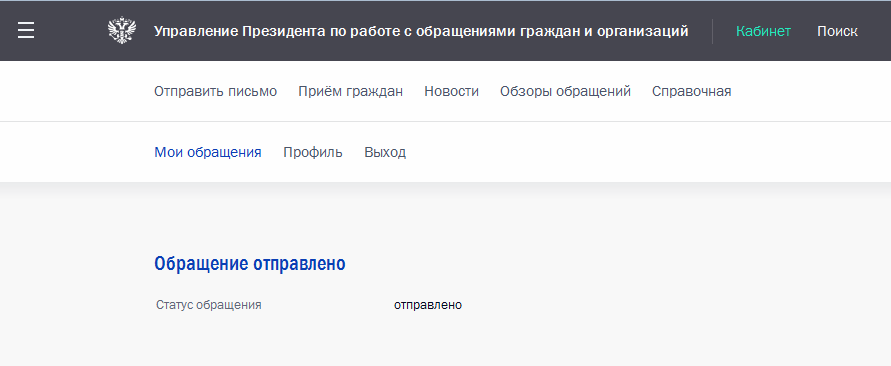Switch to the Мои обращения tab
Screen dimensions: 891x366
coord(208,152)
